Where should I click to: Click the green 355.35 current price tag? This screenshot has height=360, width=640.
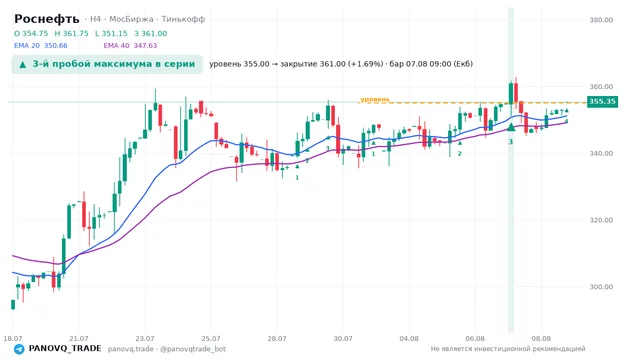coord(602,101)
